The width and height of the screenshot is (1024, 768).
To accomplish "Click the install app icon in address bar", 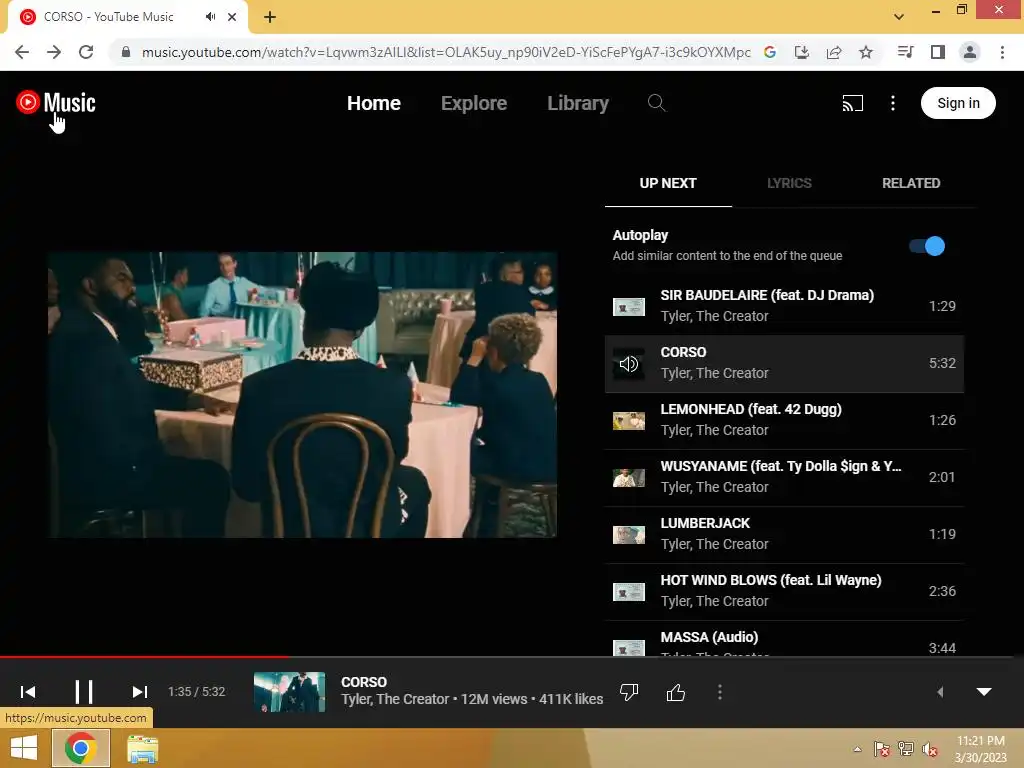I will click(x=802, y=52).
